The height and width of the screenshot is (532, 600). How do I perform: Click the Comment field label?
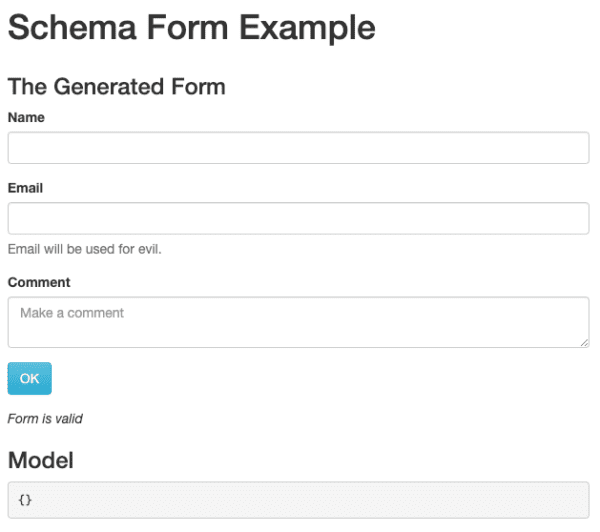click(x=39, y=282)
